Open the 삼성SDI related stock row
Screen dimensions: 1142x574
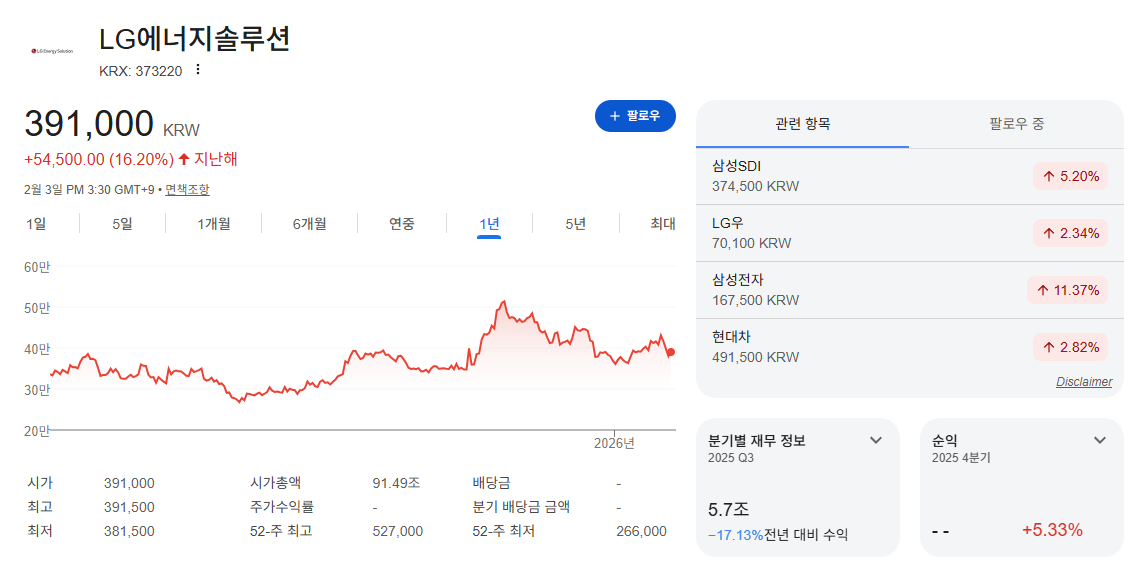[910, 176]
